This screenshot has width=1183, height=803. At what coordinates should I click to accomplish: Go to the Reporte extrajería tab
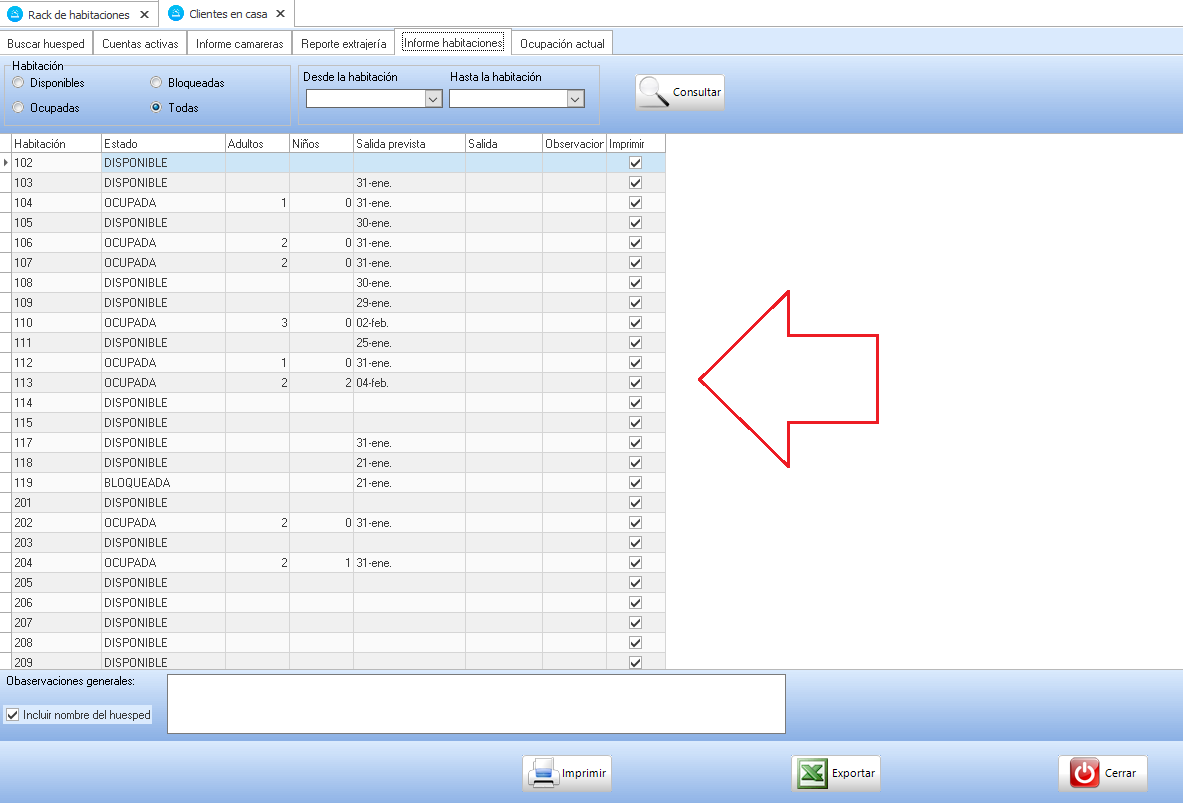click(343, 44)
